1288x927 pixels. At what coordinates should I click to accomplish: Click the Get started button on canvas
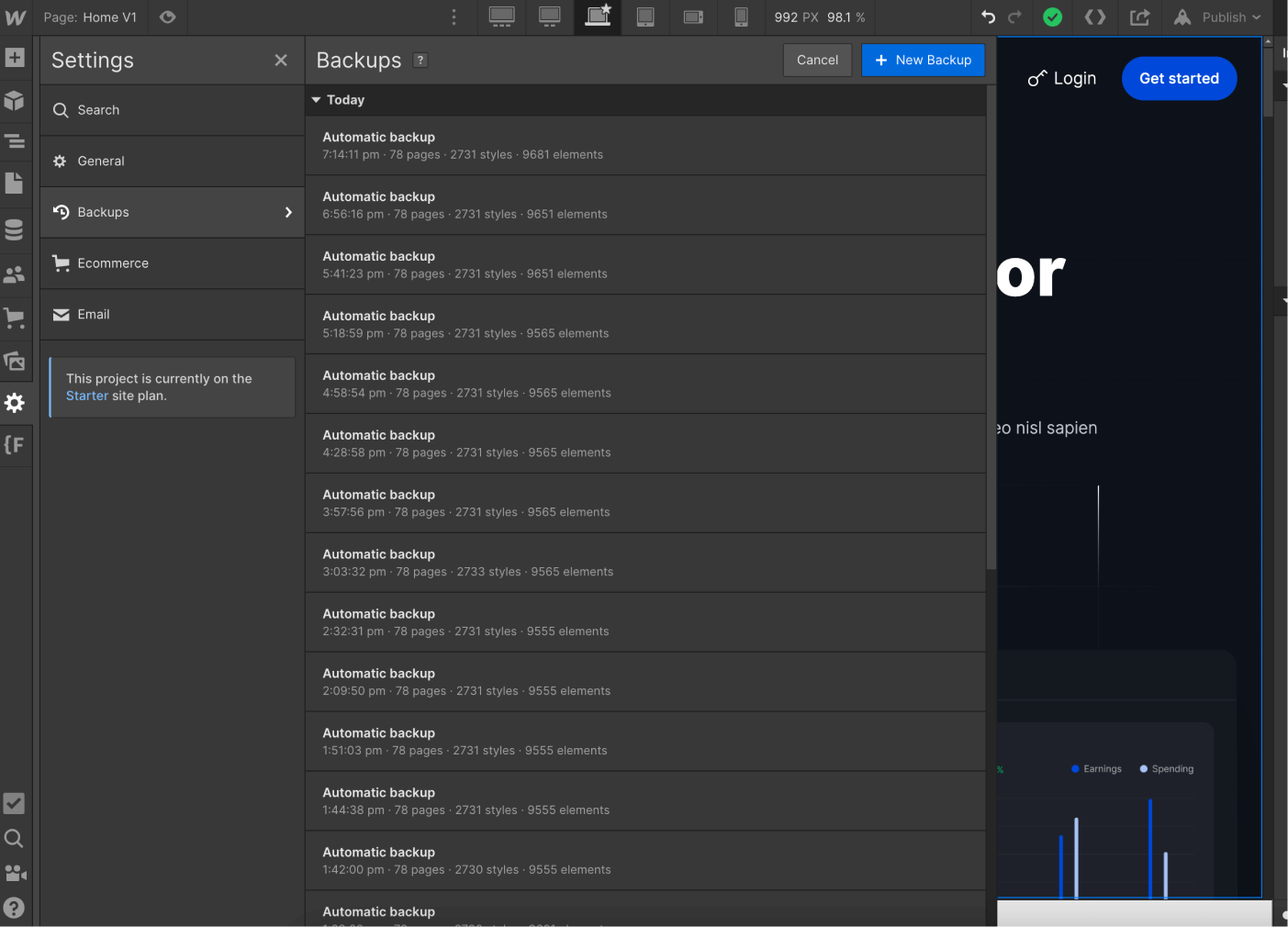click(x=1179, y=79)
